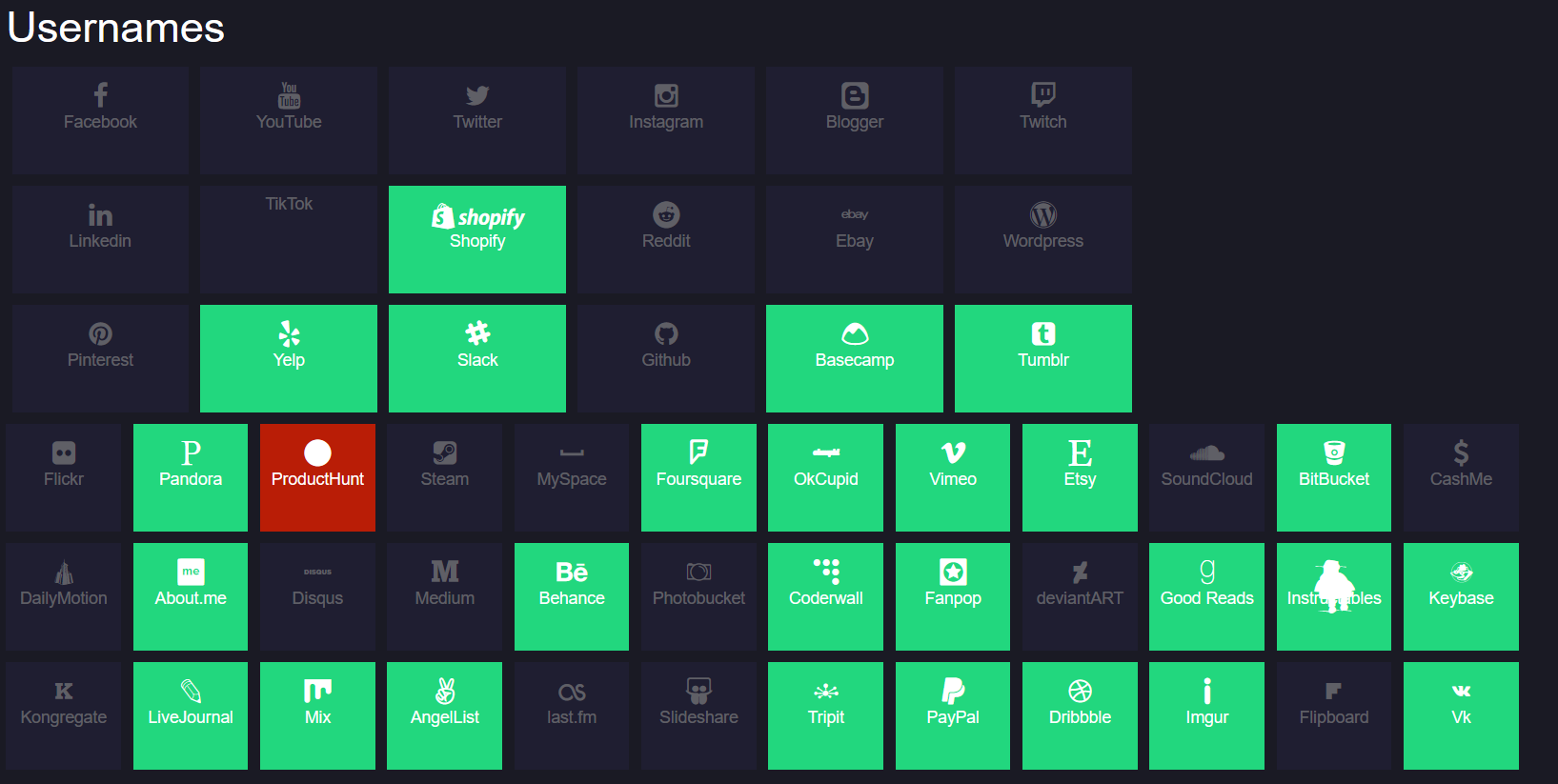Click the Pandora 'P' icon
The image size is (1558, 784).
(x=191, y=452)
